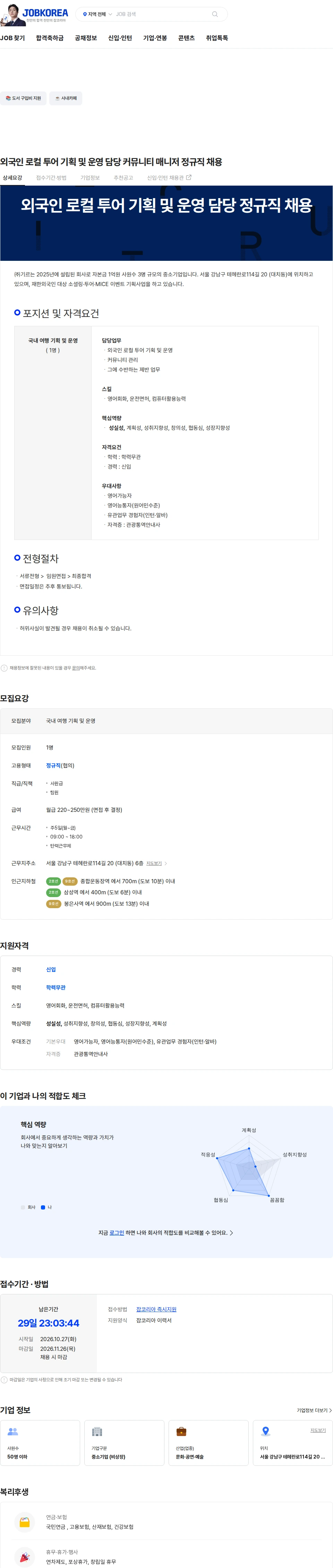Click the 문의 link for wrong info

point(76,668)
